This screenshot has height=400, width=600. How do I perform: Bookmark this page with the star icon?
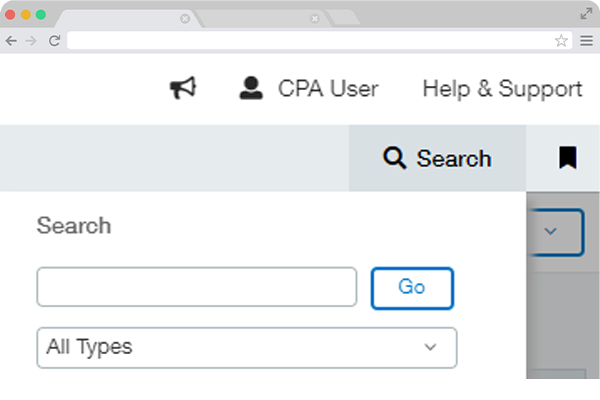(561, 41)
